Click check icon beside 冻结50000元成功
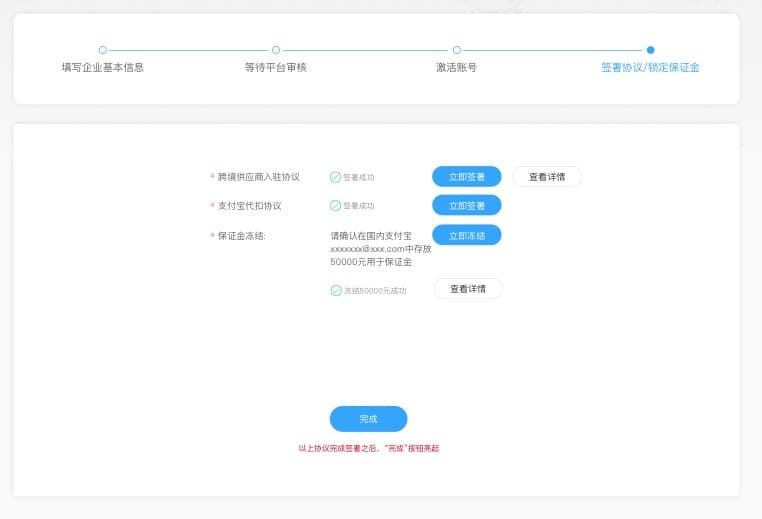This screenshot has width=762, height=519. click(336, 291)
